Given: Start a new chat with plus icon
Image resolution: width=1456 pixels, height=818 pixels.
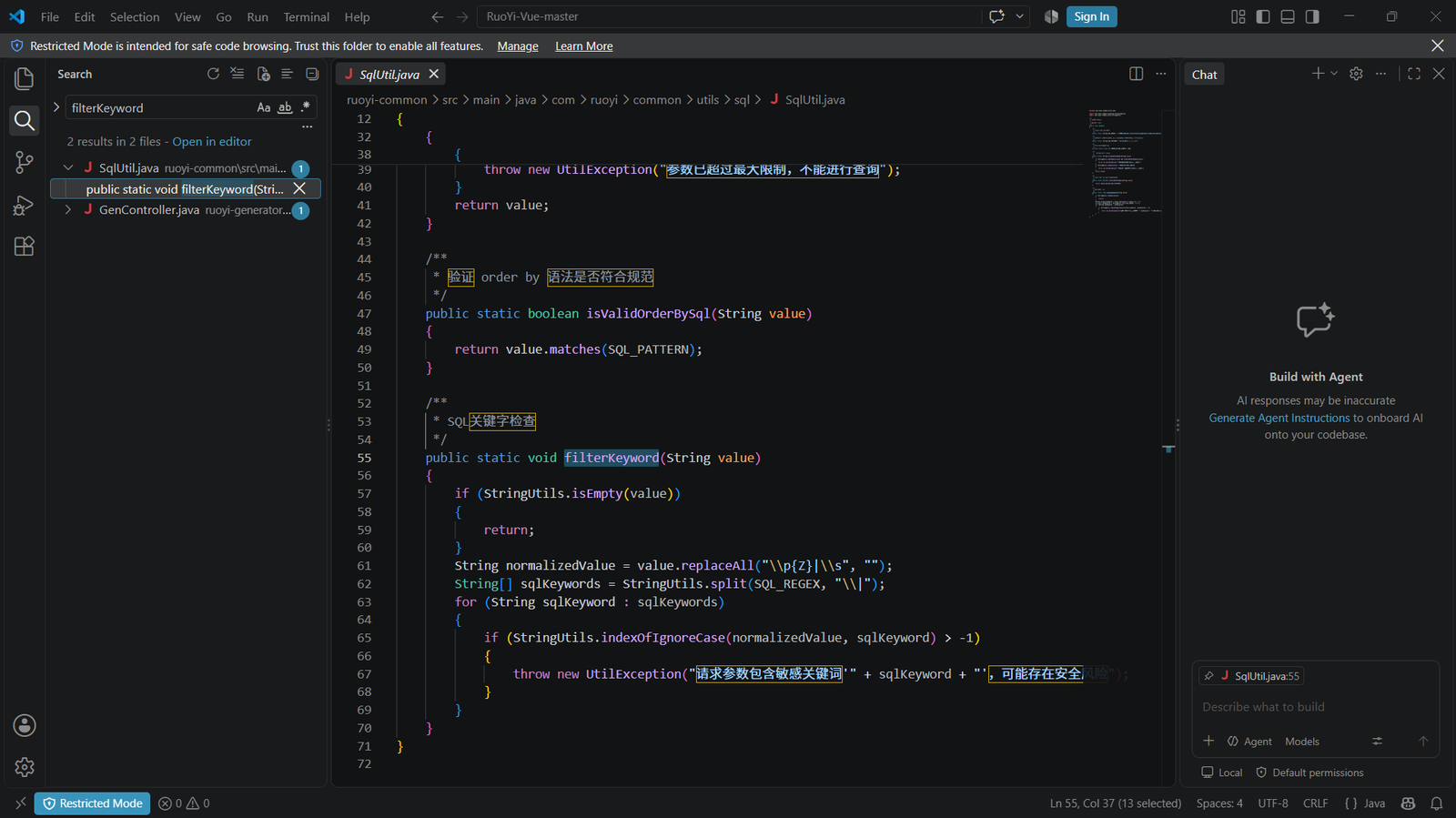Looking at the screenshot, I should (1318, 74).
